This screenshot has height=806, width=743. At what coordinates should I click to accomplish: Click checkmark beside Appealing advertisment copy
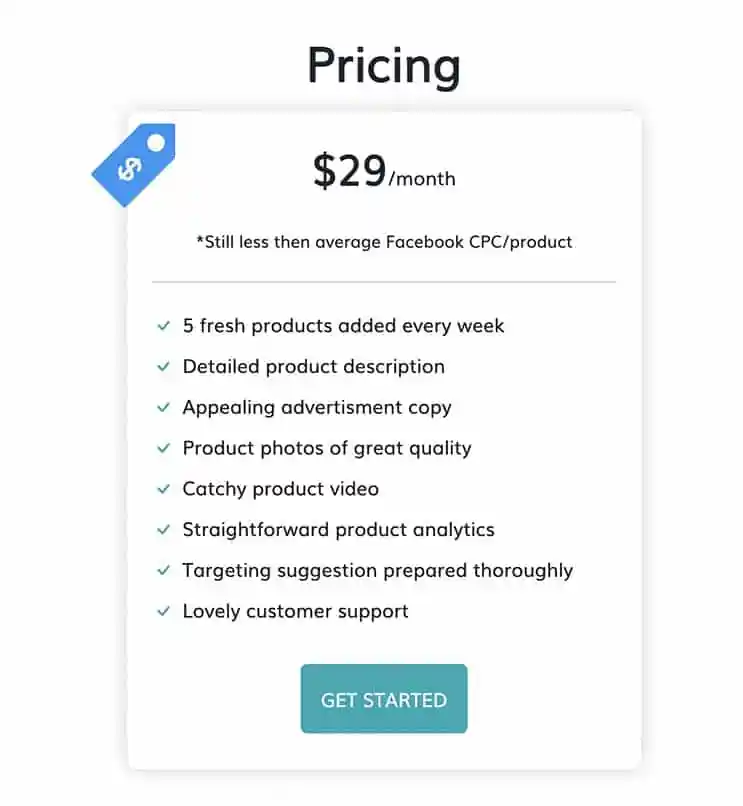[164, 408]
